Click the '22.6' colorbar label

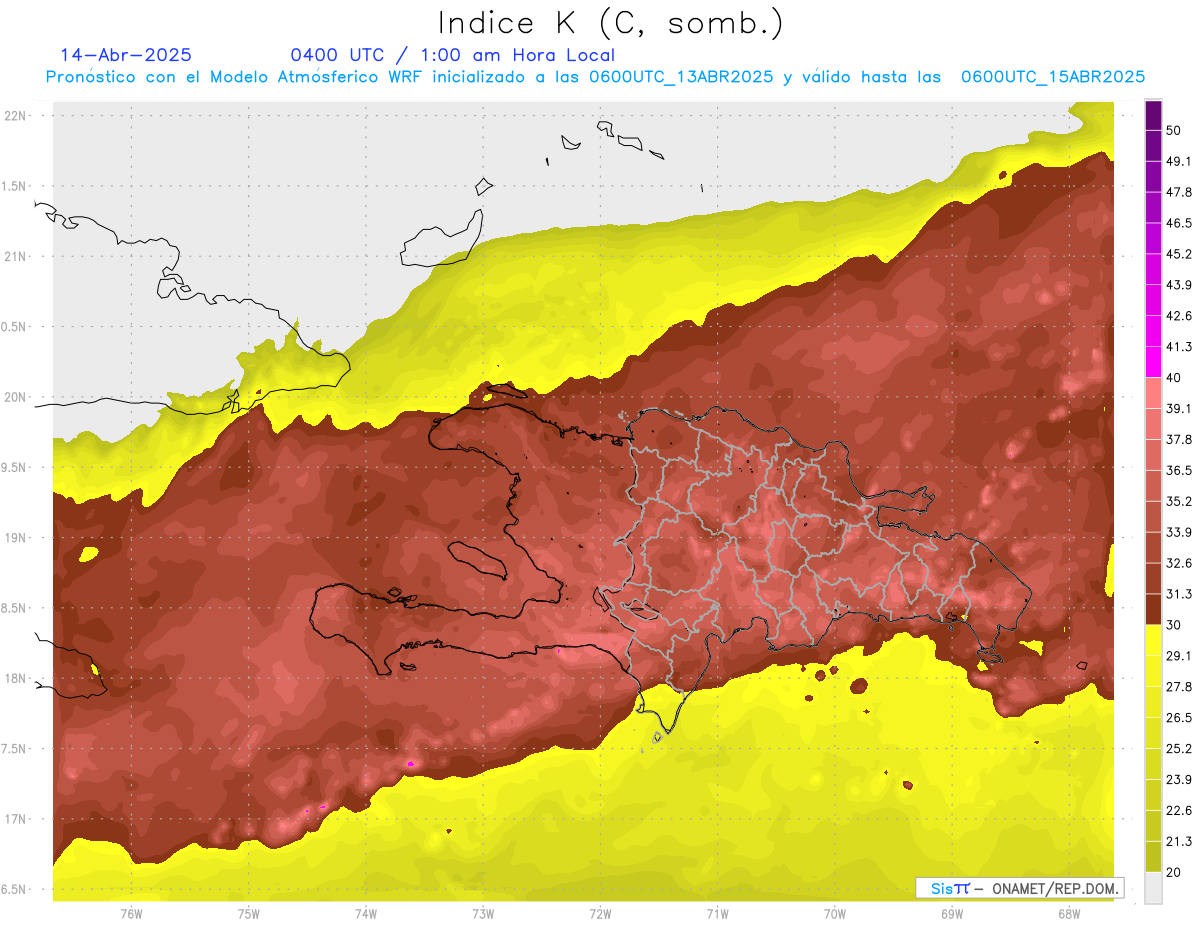pos(1179,810)
